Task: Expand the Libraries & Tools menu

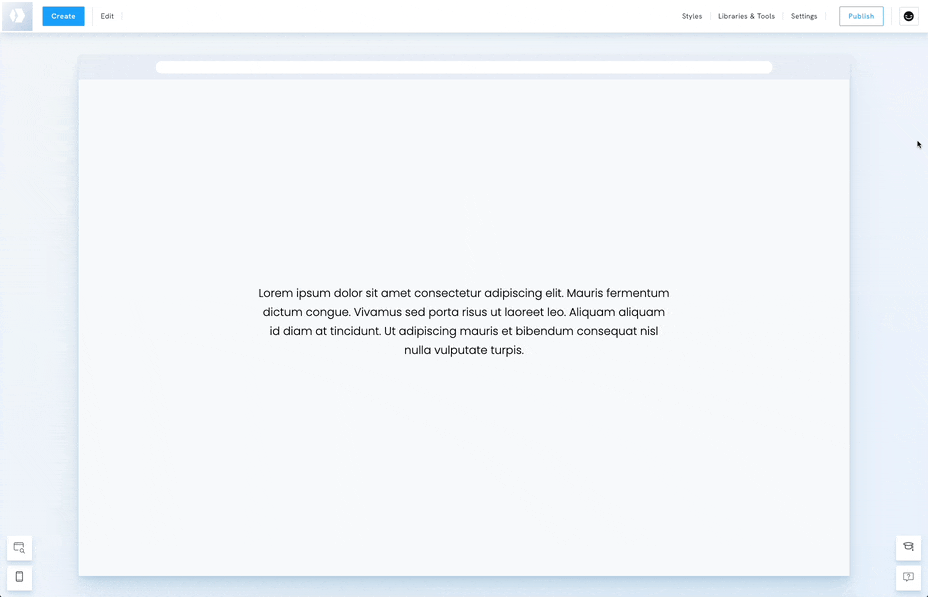Action: 746,16
